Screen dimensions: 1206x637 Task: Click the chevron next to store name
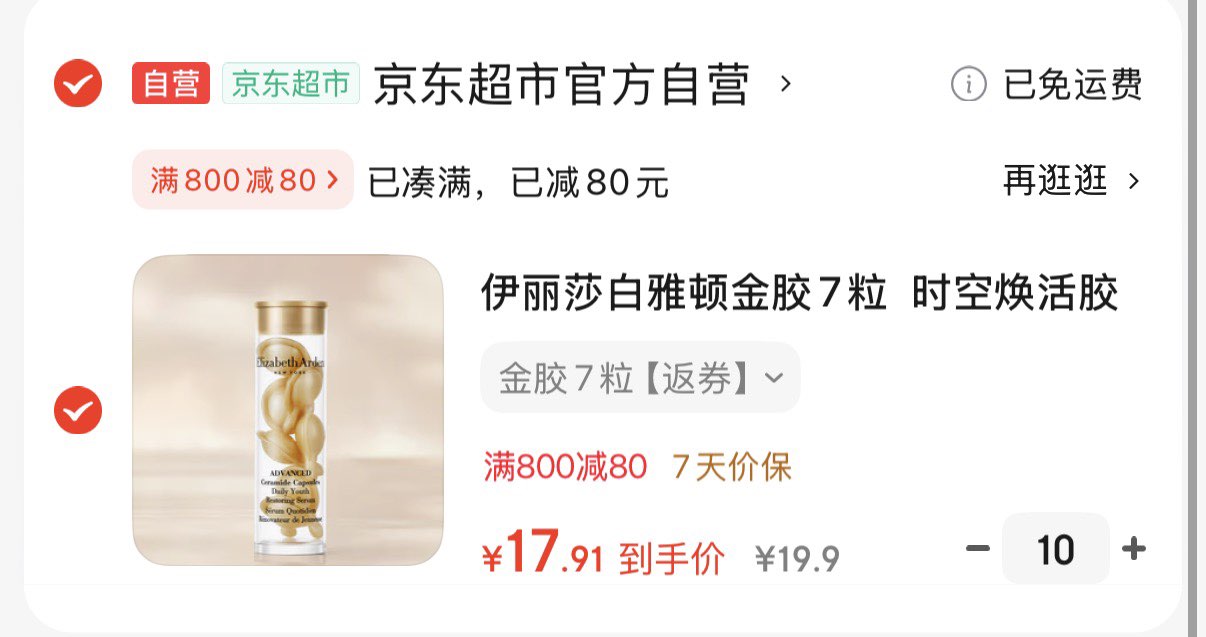tap(786, 83)
